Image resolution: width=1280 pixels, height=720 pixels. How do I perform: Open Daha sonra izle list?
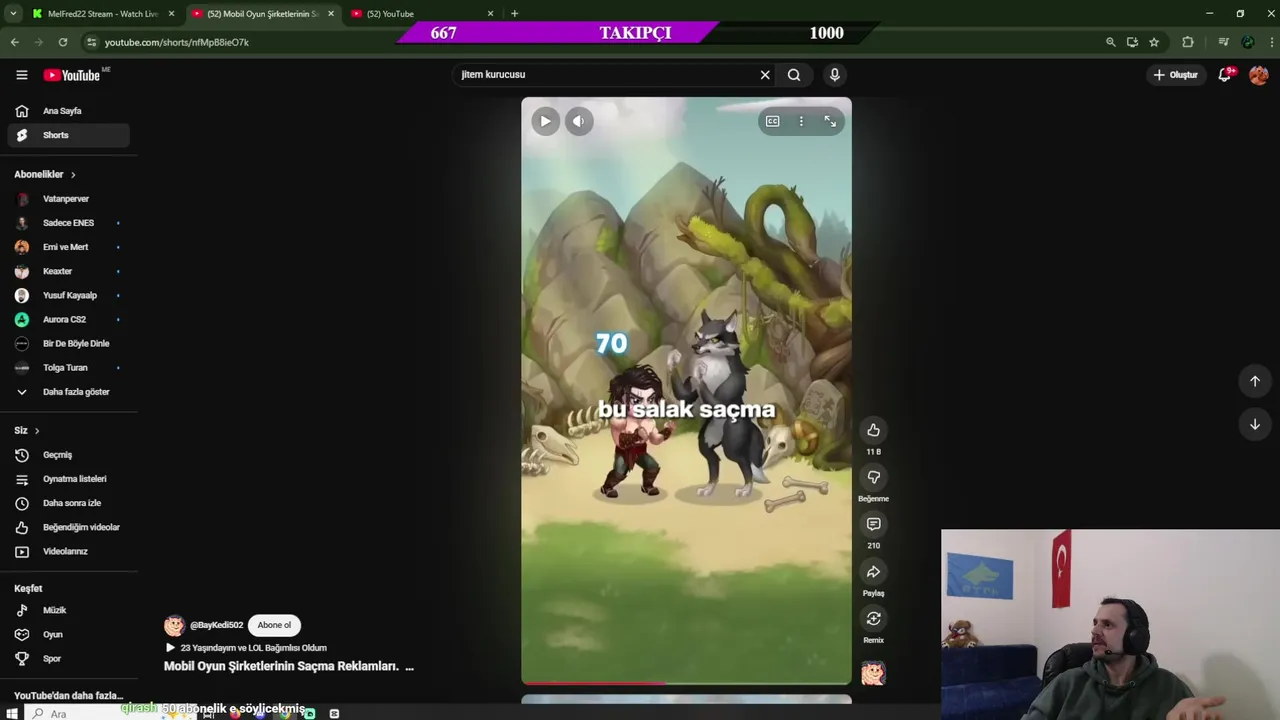tap(68, 503)
